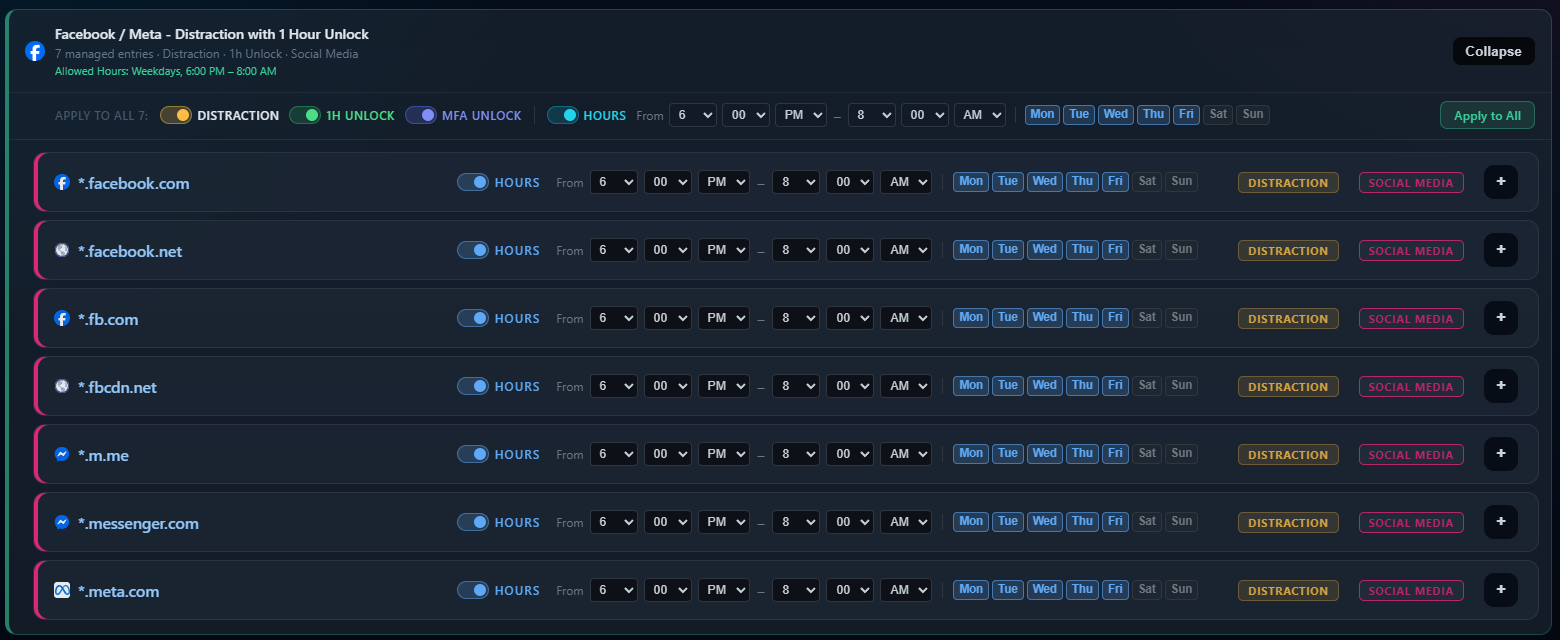Image resolution: width=1560 pixels, height=640 pixels.
Task: Toggle Sun day chip for *.fbcdn.net
Action: (x=1182, y=385)
